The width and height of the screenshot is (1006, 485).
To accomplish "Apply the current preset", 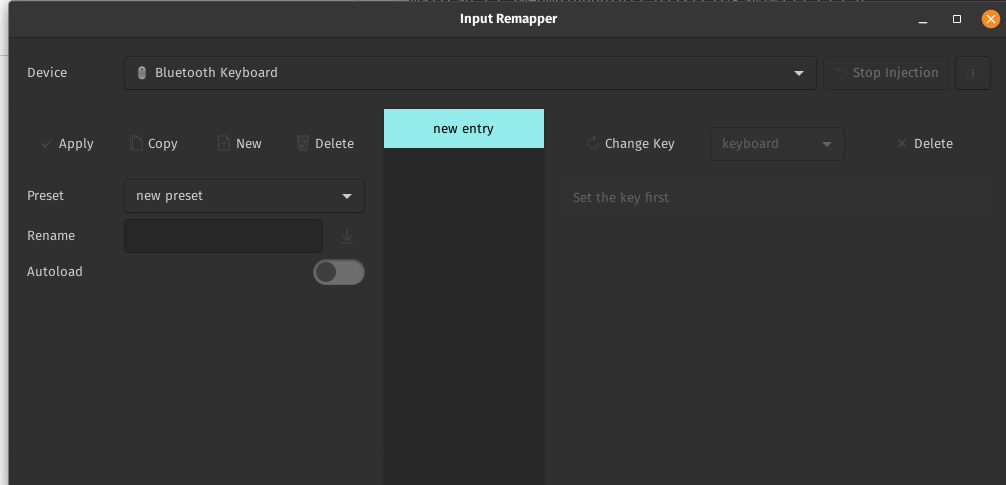I will coord(67,144).
